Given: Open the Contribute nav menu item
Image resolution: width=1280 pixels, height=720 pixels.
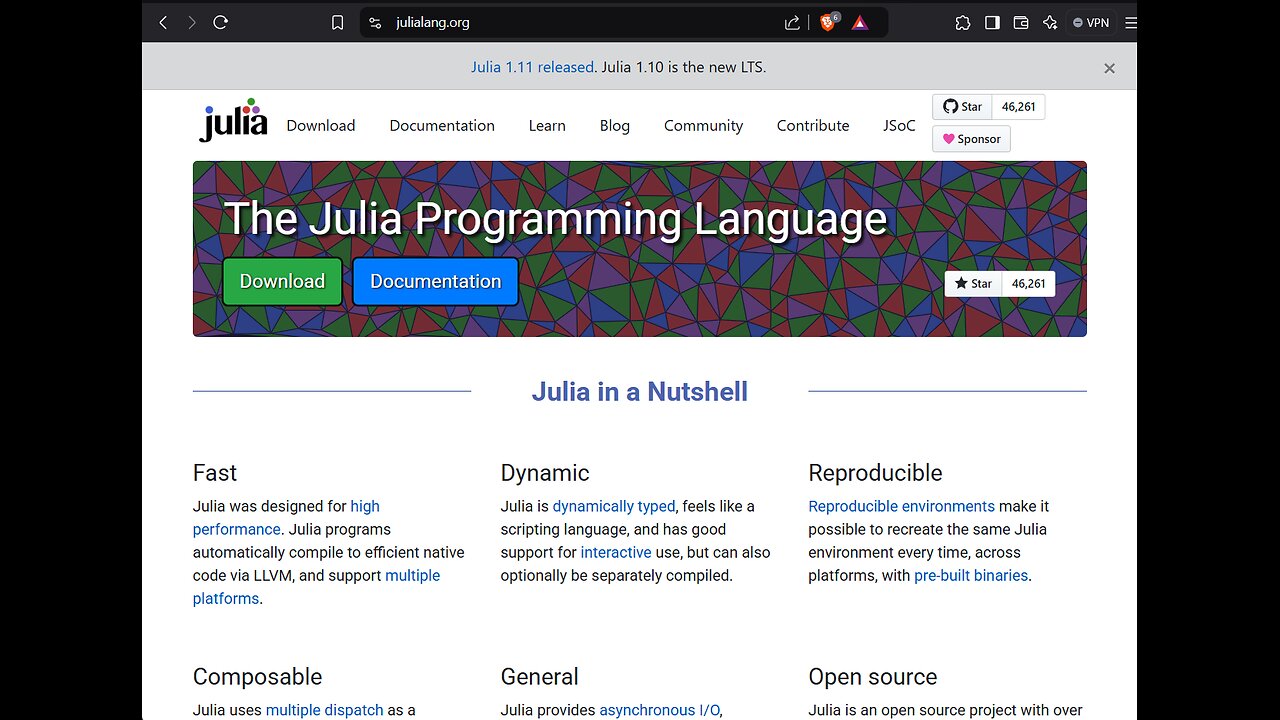Looking at the screenshot, I should click(x=813, y=125).
